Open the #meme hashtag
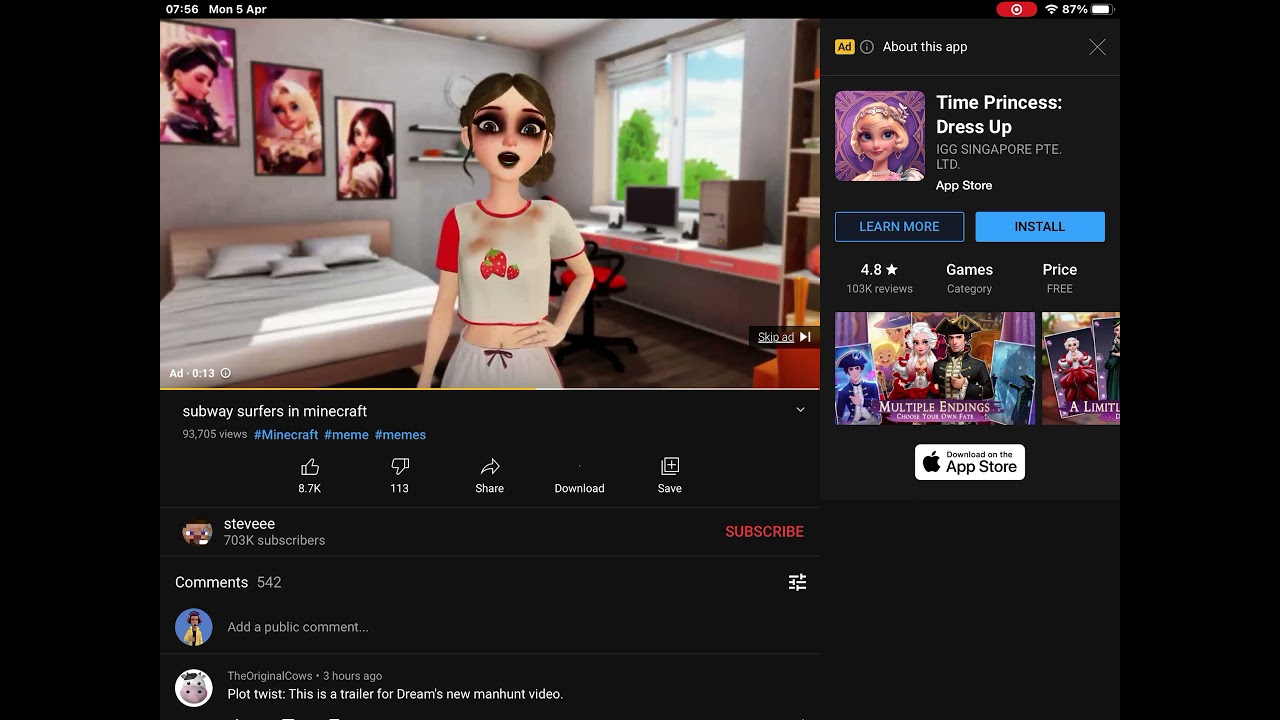The image size is (1280, 720). coord(346,435)
